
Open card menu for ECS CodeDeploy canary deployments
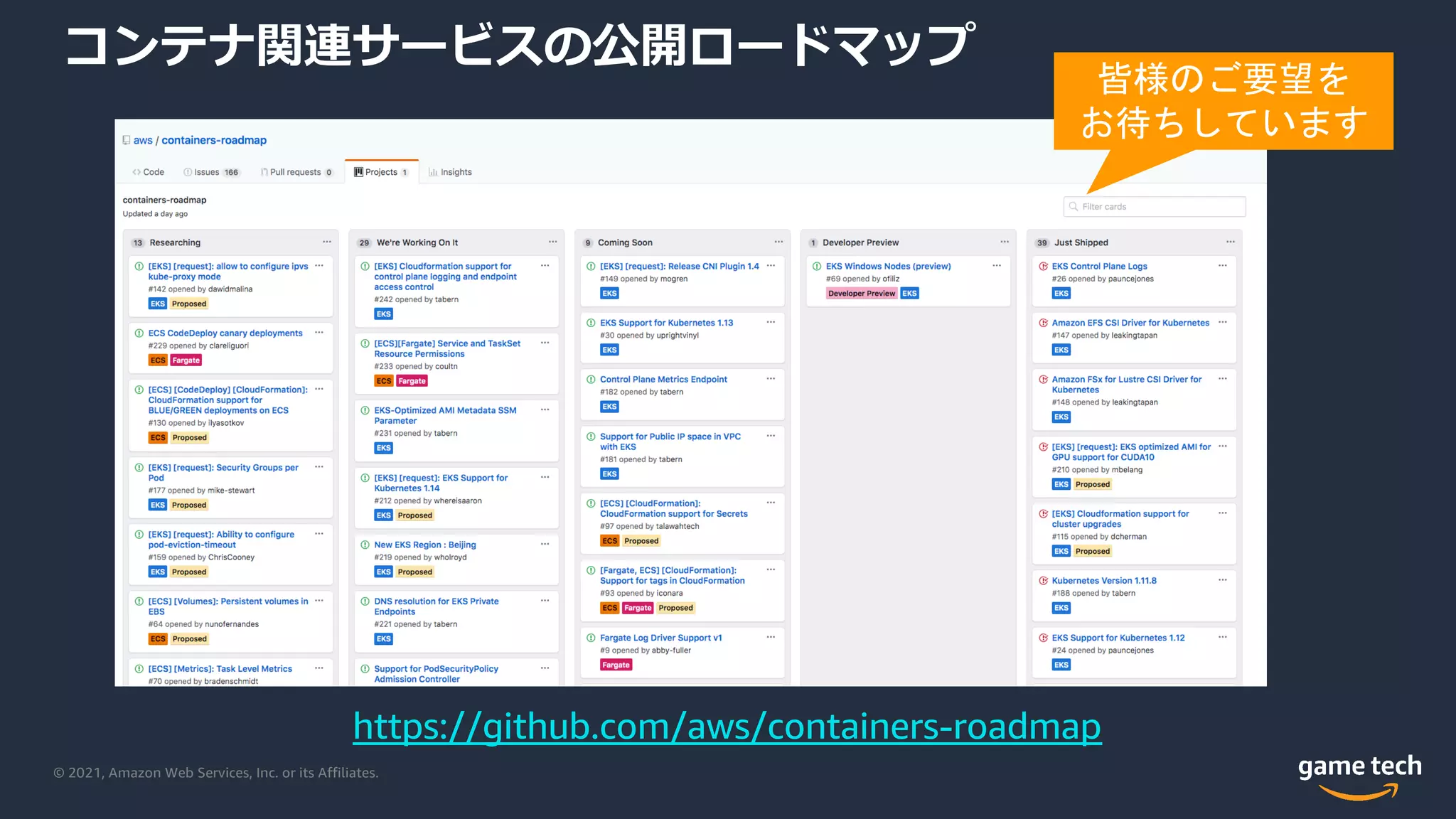(319, 333)
